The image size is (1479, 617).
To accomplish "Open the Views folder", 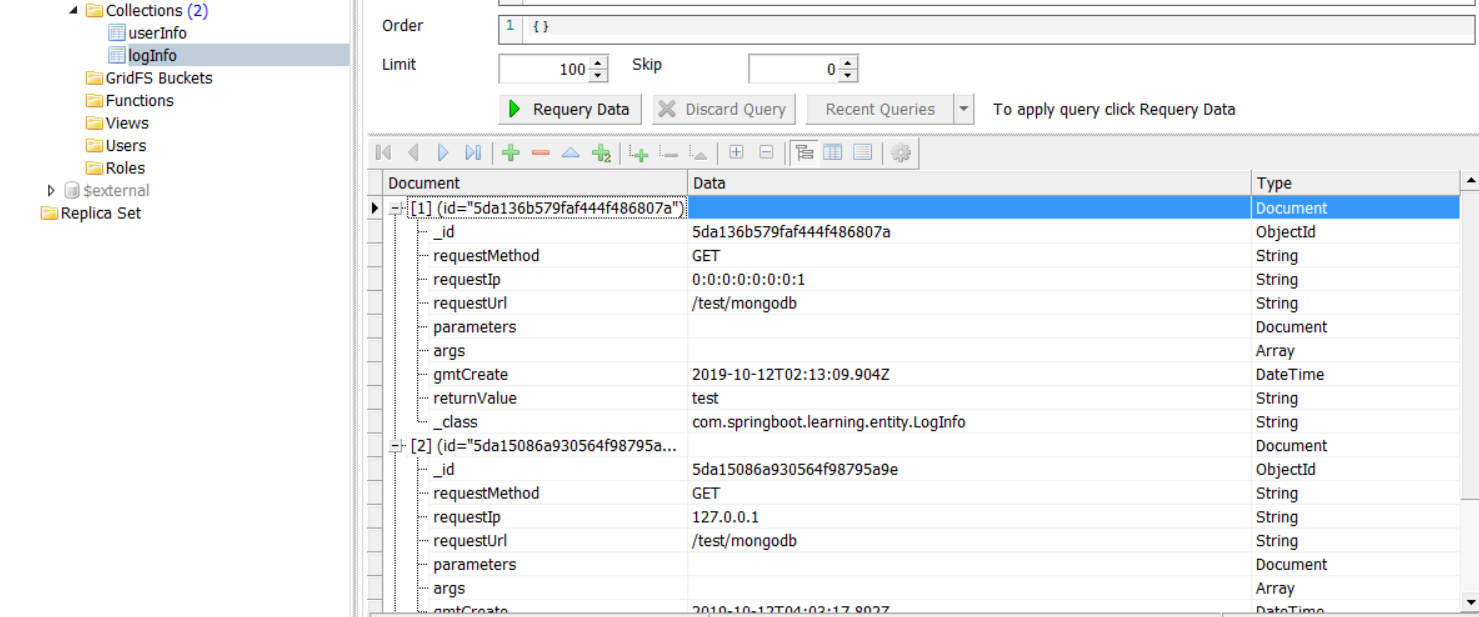I will point(117,123).
